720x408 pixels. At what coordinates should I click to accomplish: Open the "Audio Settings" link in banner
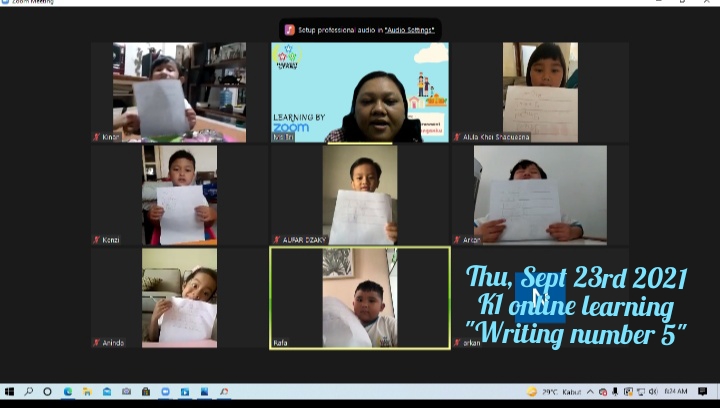[x=409, y=30]
